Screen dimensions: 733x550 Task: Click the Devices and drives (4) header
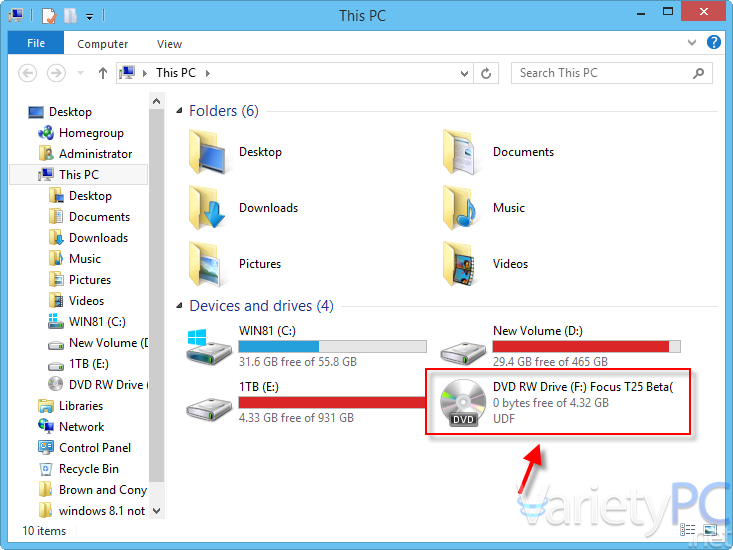(x=261, y=306)
